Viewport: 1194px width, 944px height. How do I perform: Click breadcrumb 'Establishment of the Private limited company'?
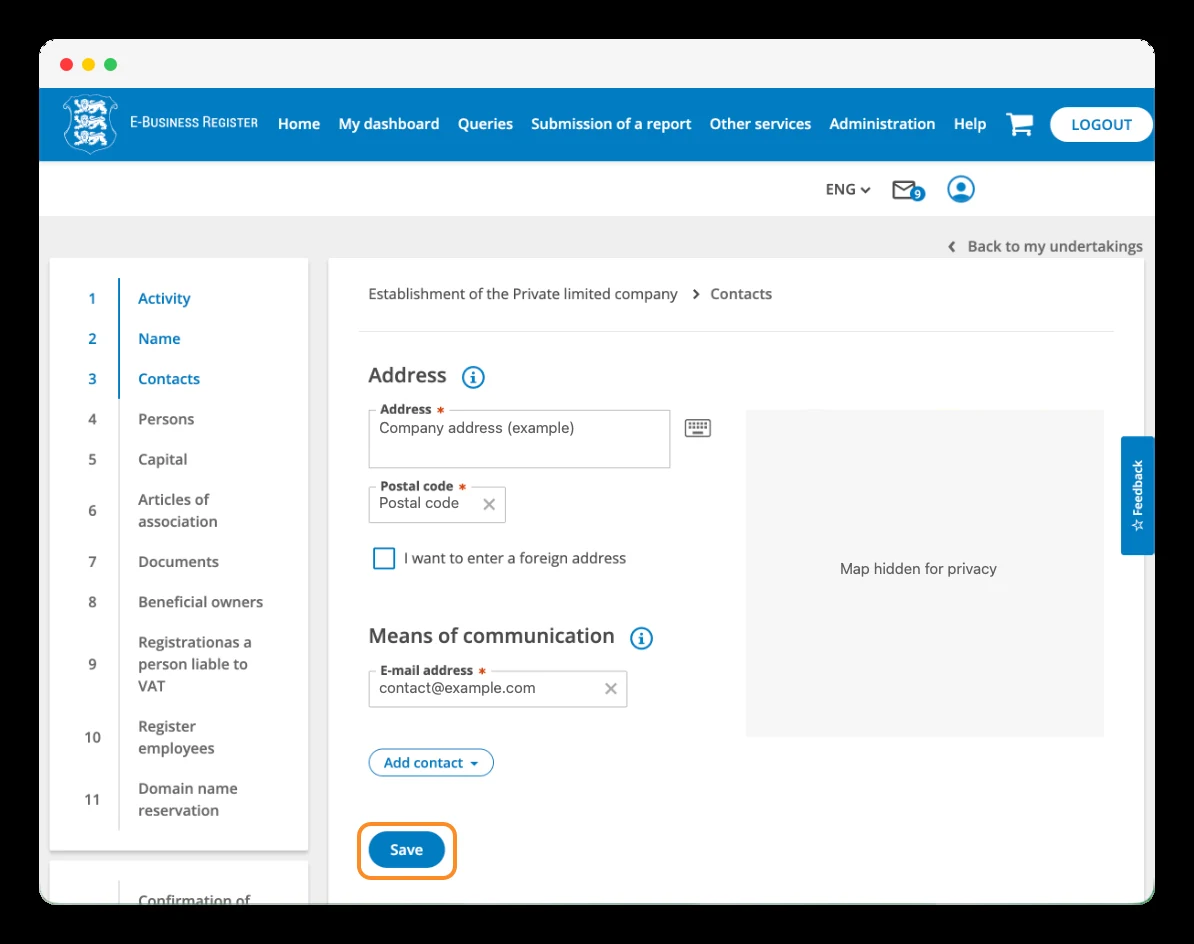[522, 294]
